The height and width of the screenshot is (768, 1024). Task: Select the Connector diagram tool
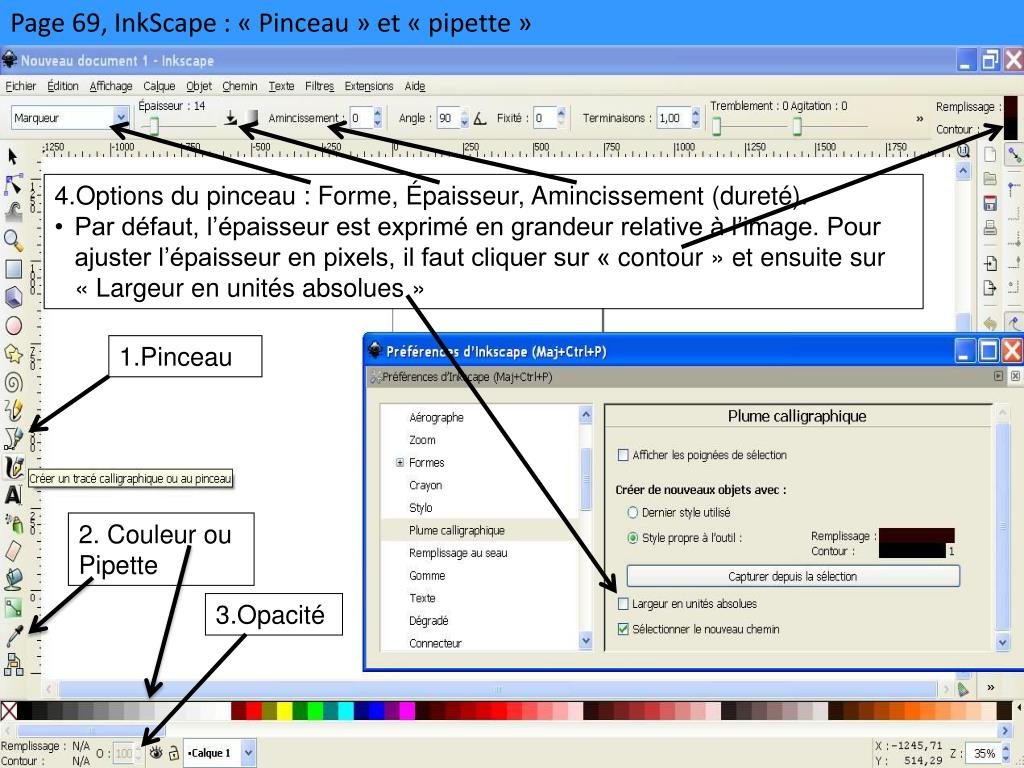(x=13, y=664)
